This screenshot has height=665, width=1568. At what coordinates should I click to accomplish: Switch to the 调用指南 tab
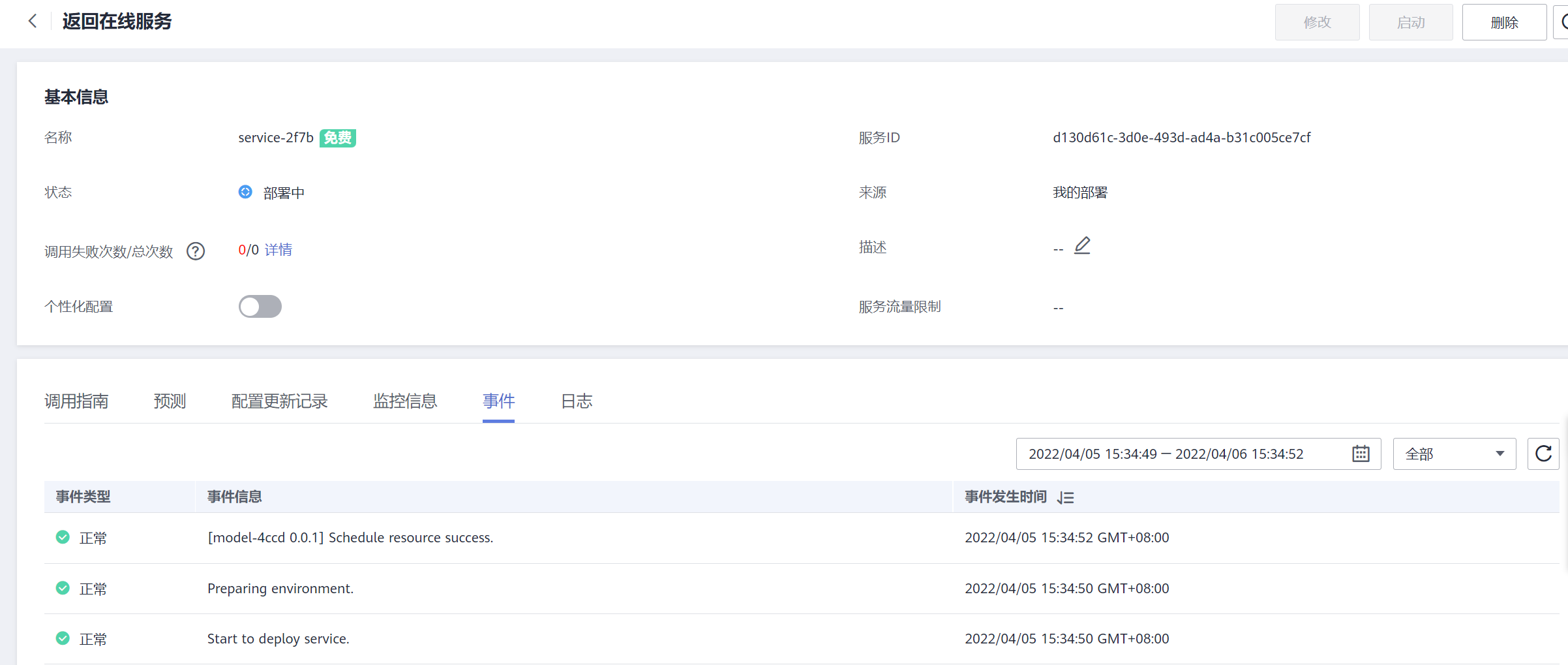pos(76,401)
